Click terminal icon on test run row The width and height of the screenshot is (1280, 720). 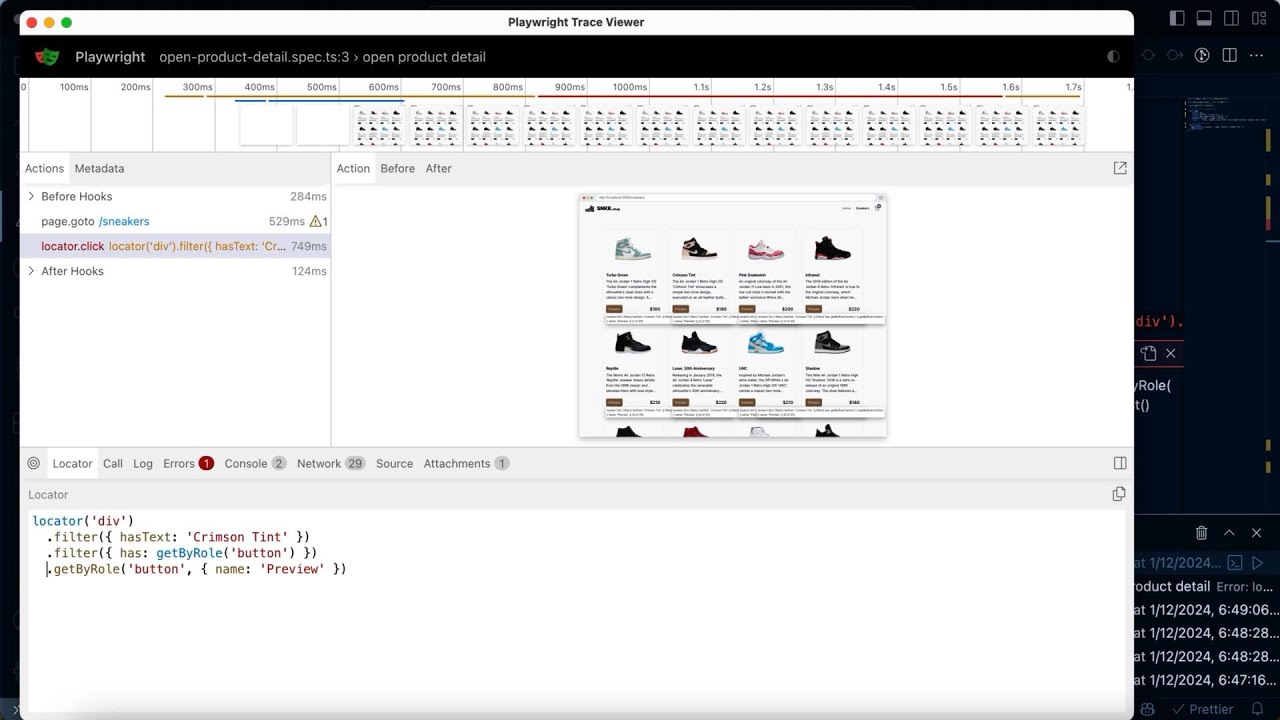tap(1235, 563)
